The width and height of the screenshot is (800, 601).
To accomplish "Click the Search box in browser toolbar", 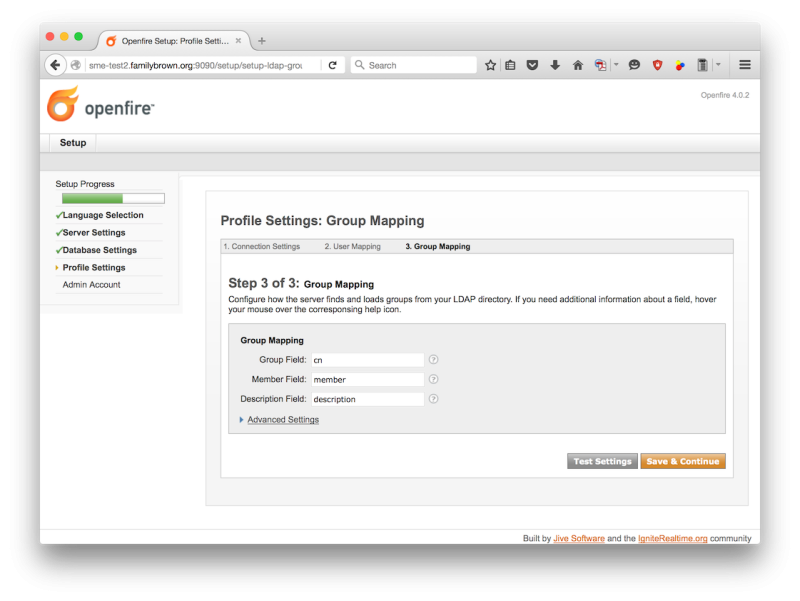I will pyautogui.click(x=413, y=65).
